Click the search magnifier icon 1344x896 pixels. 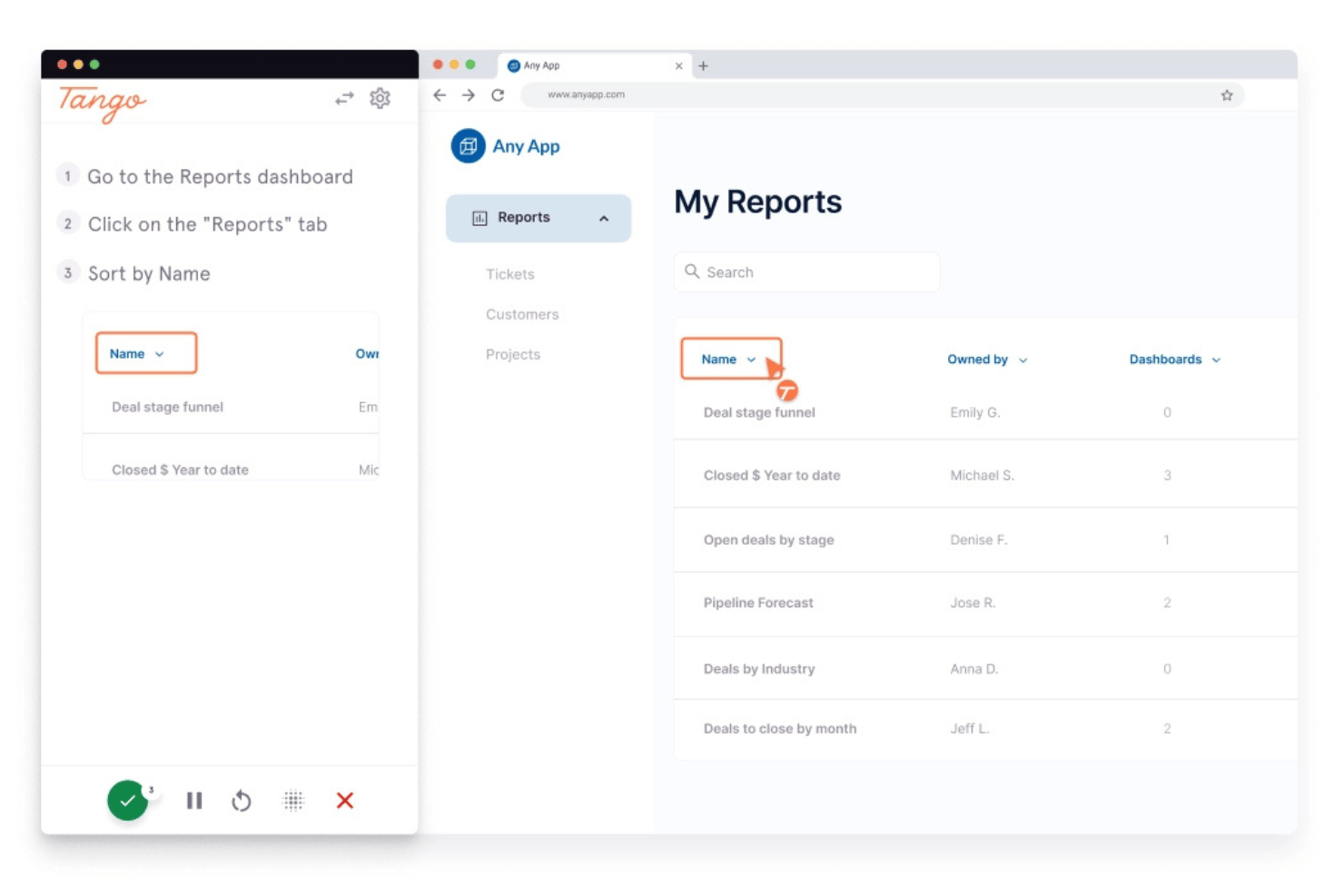click(692, 271)
